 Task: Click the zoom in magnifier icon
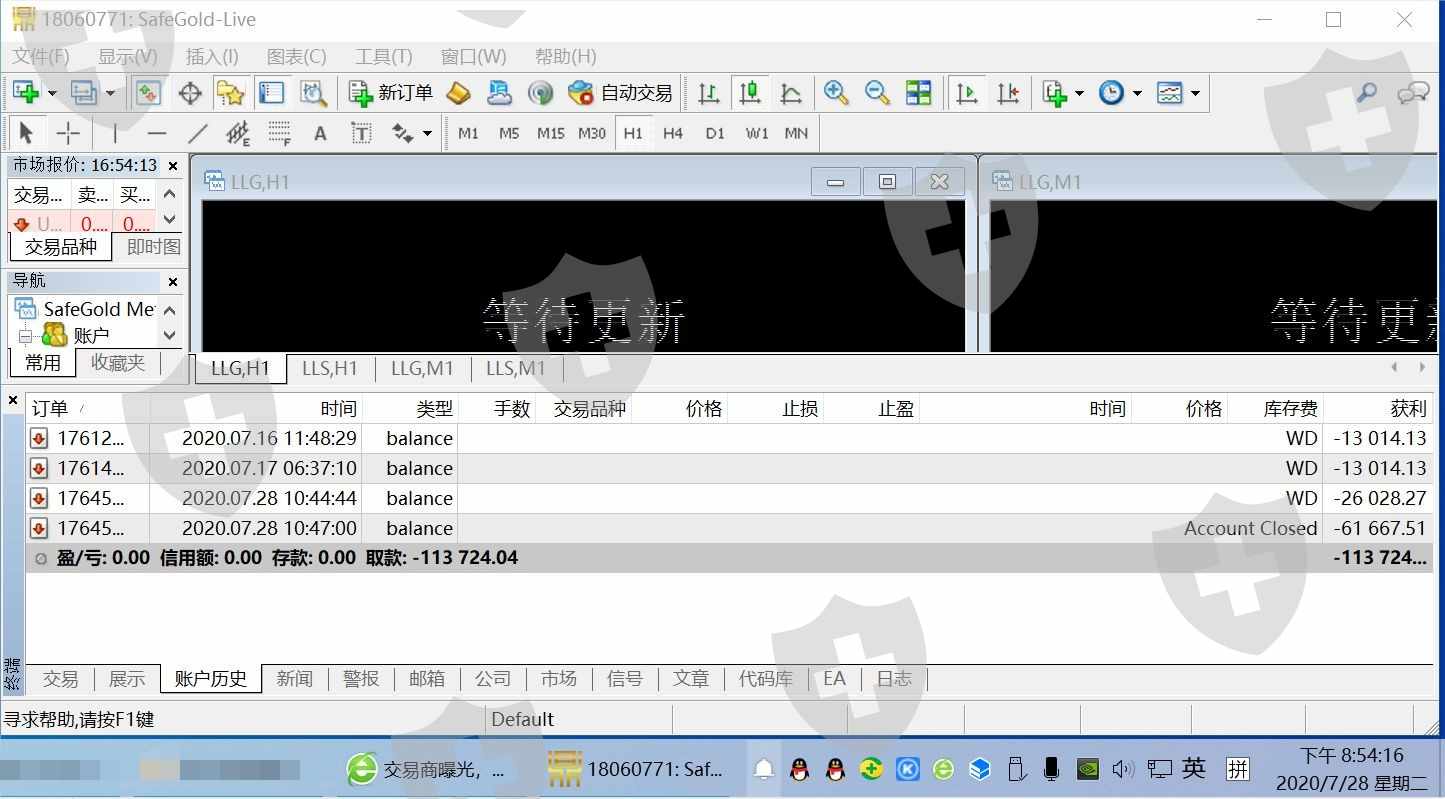tap(836, 93)
